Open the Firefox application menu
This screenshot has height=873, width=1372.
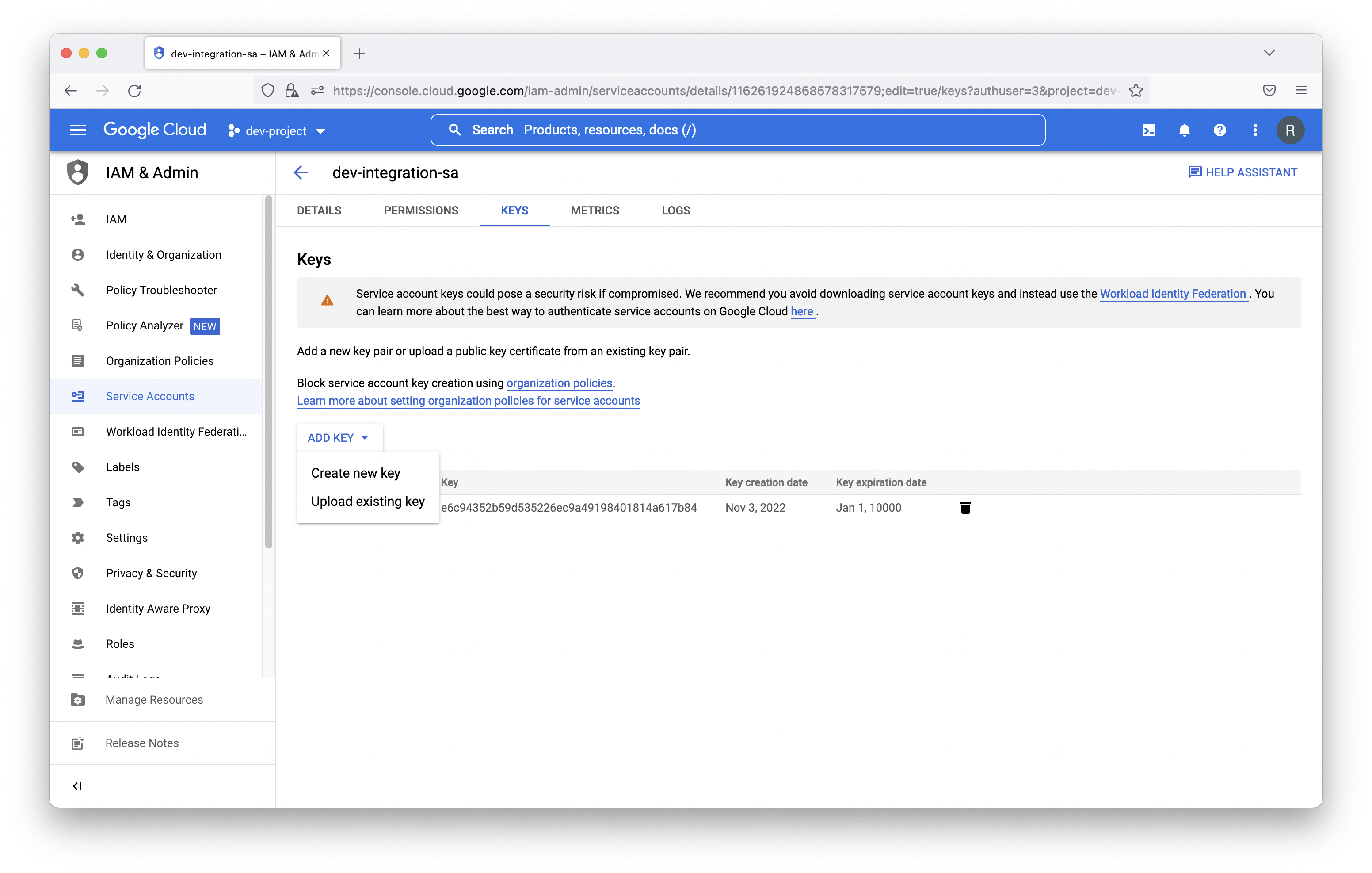tap(1301, 90)
